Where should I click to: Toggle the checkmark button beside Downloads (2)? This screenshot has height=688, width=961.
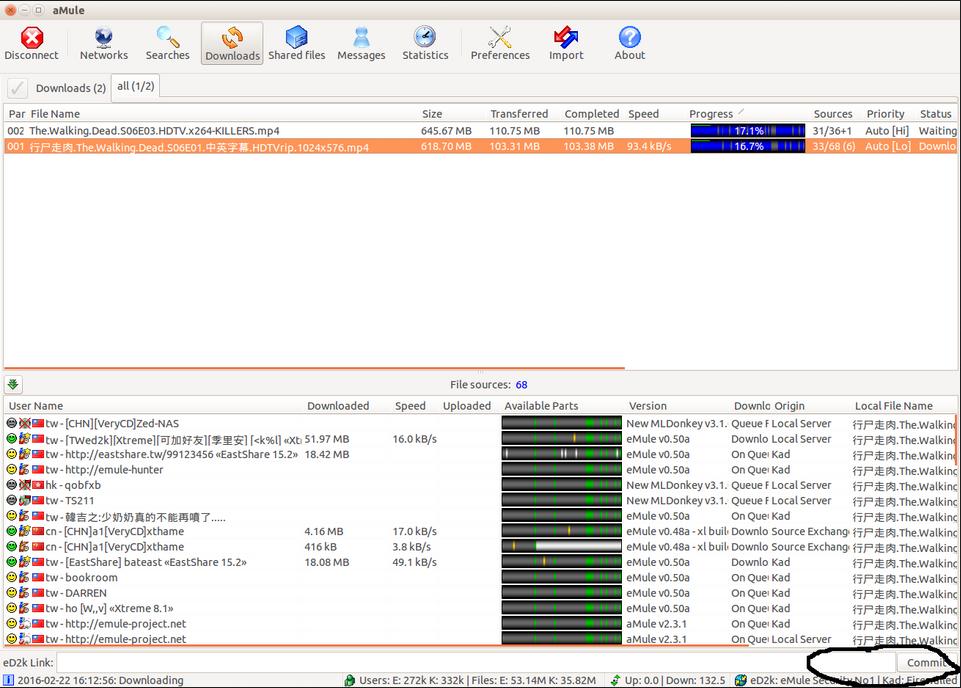(x=17, y=88)
